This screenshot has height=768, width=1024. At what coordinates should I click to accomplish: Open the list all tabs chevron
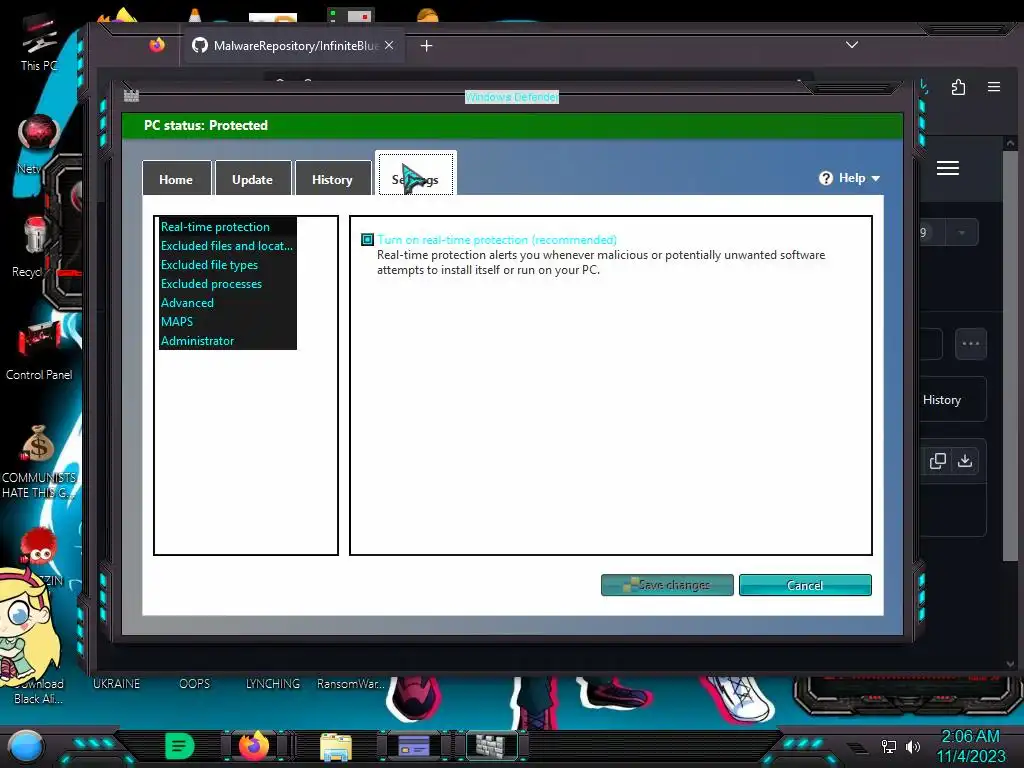point(852,45)
